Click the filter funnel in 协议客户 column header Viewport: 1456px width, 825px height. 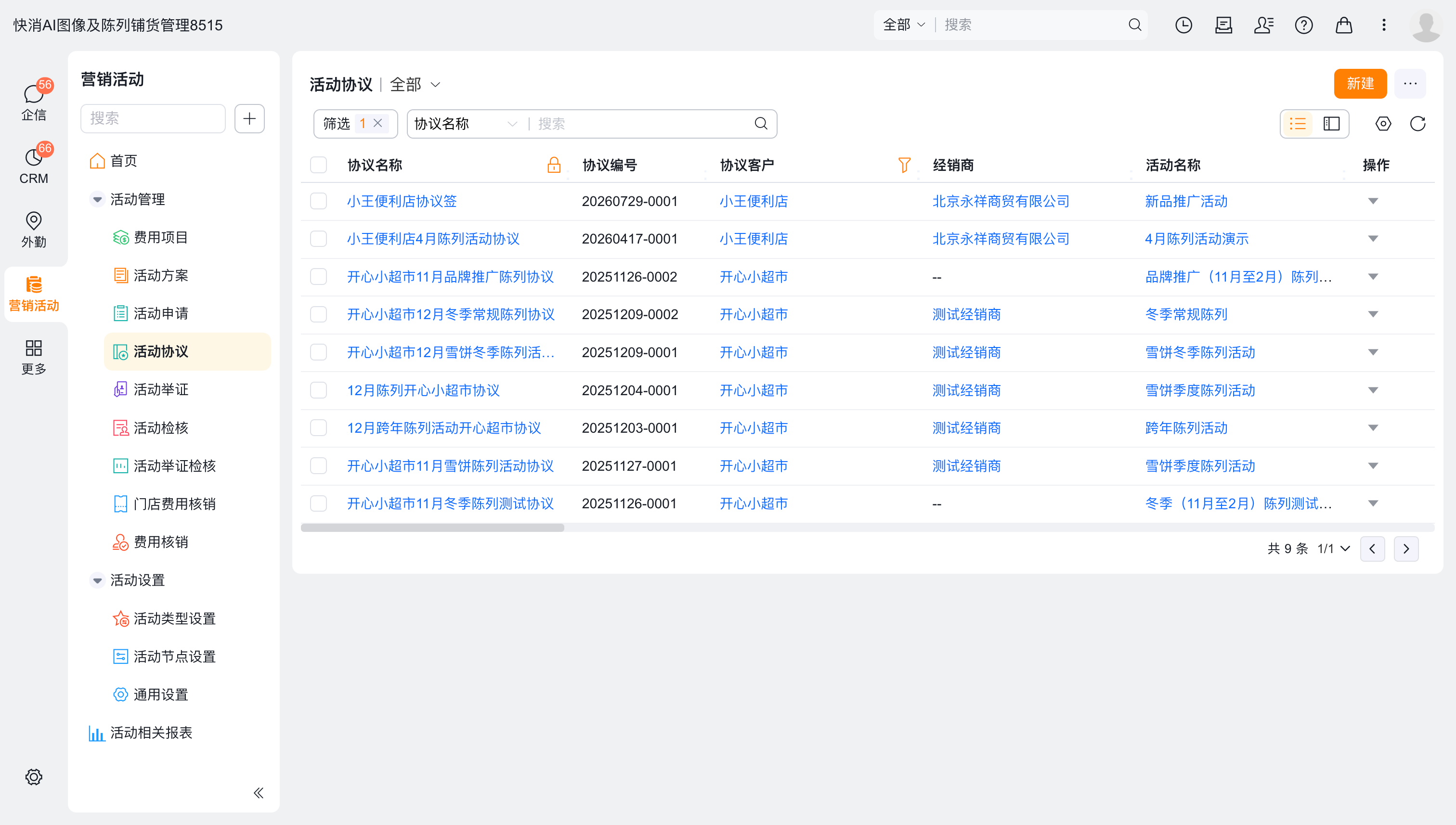[904, 165]
